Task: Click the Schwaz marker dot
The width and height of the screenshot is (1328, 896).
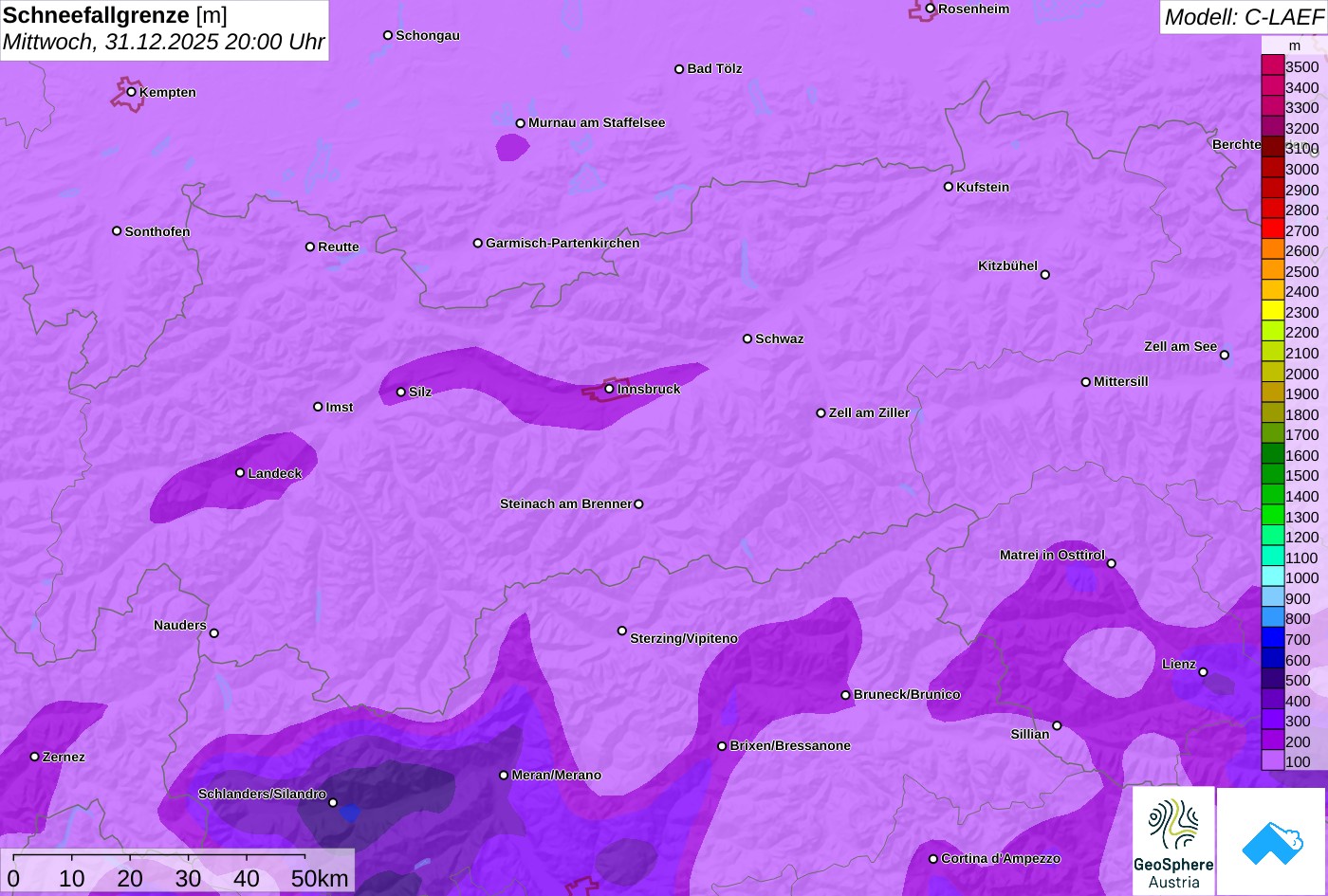Action: [x=747, y=338]
